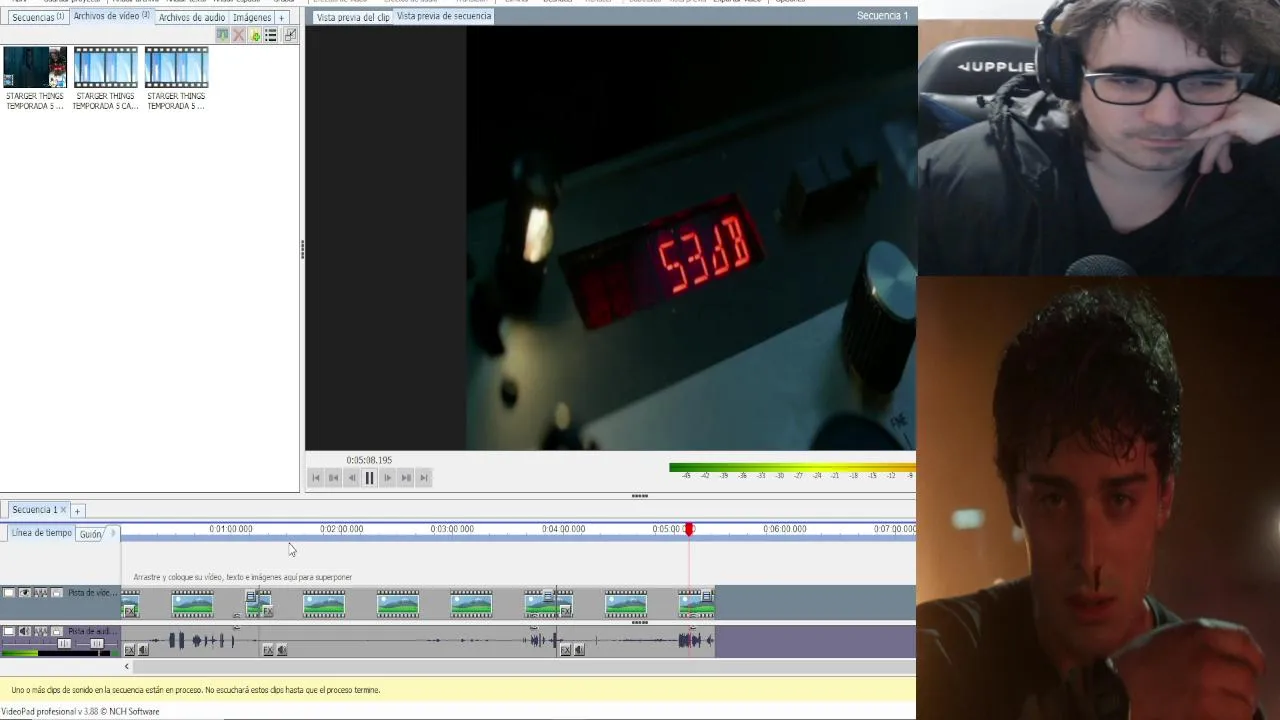Click the last icon in the bin toolbar
Screen dimensions: 1280x720
[290, 35]
